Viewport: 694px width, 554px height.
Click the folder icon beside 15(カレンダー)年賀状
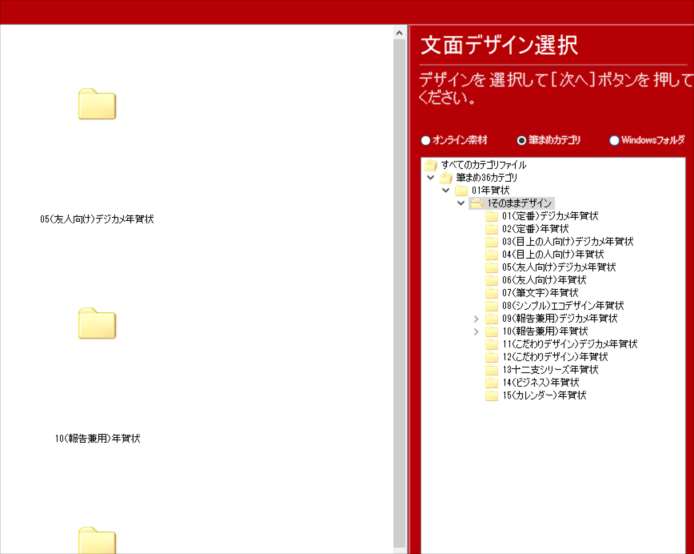coord(491,396)
